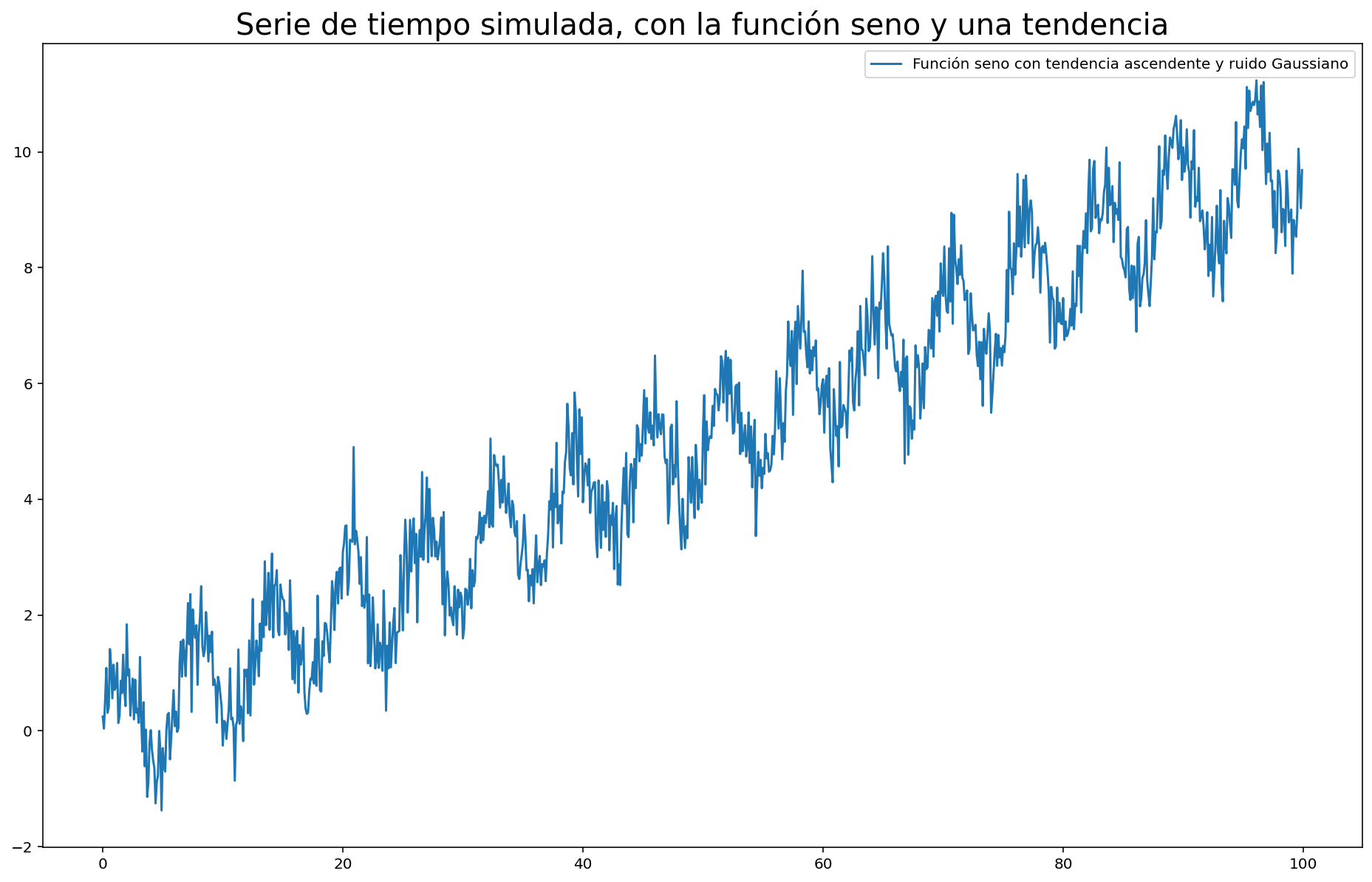The width and height of the screenshot is (1372, 882).
Task: Click the x-axis tick label 20
Action: coord(343,863)
